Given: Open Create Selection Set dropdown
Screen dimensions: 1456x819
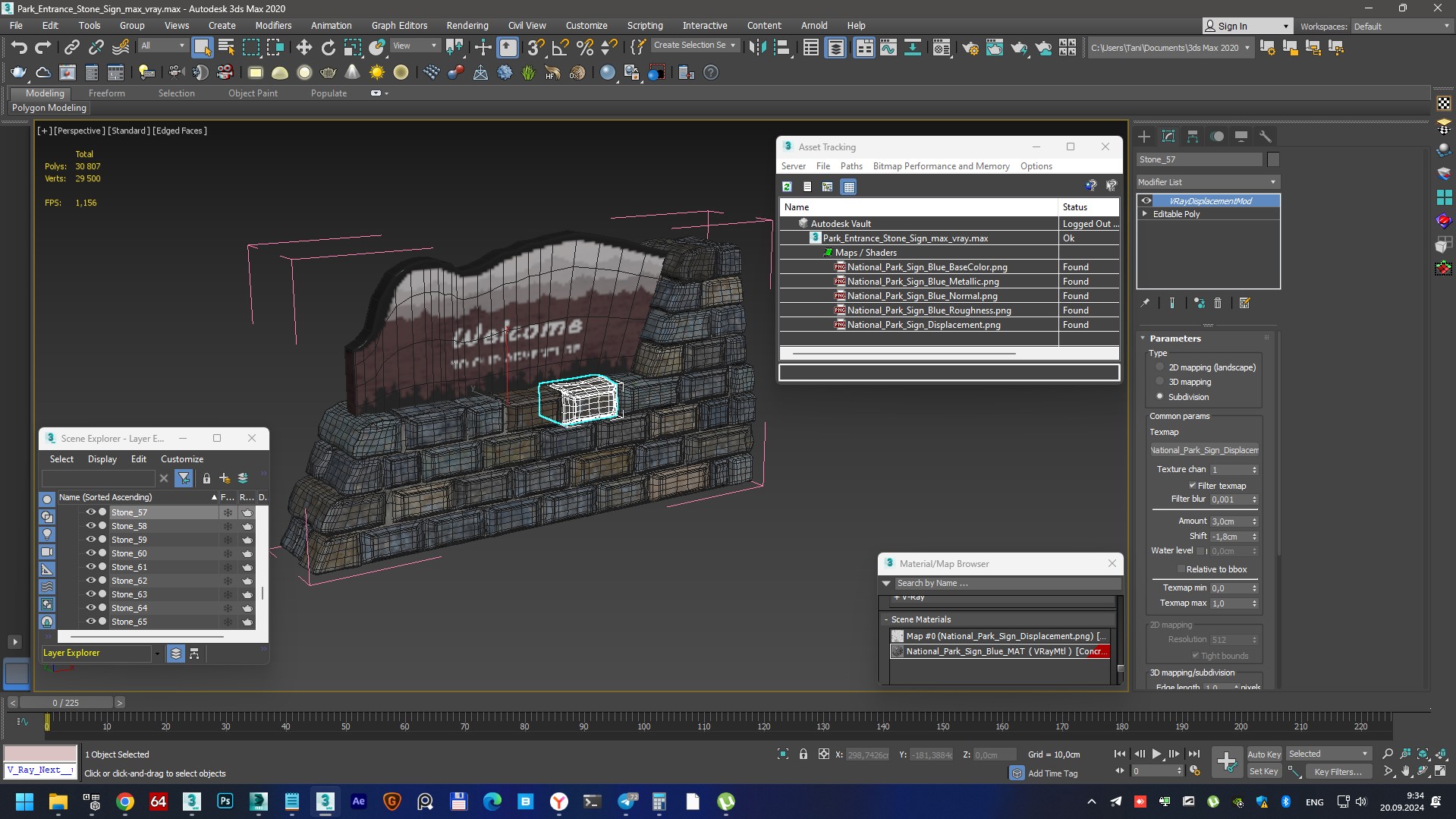Looking at the screenshot, I should (695, 46).
